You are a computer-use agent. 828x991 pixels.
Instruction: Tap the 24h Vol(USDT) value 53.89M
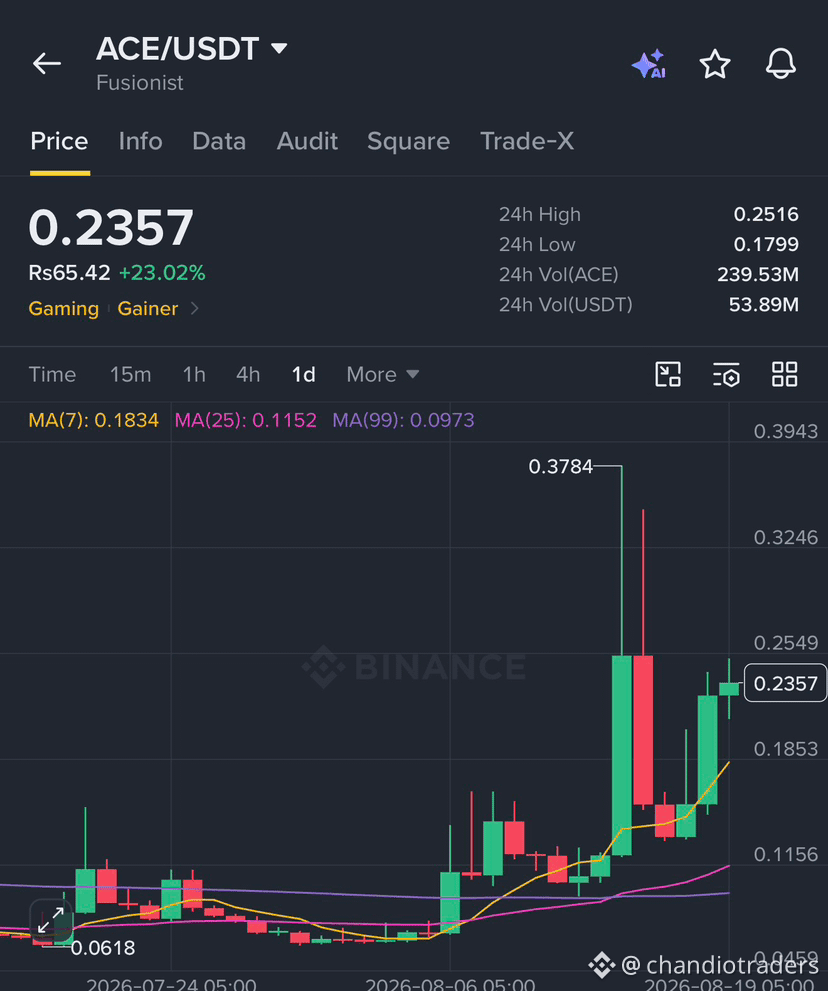(x=764, y=305)
